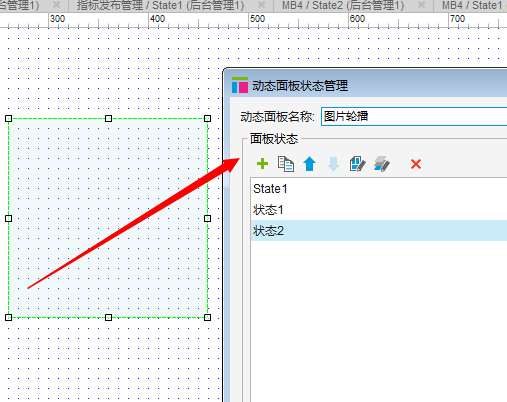Close the 指标发布管理 / State1 tab
The width and height of the screenshot is (507, 402).
coord(262,5)
